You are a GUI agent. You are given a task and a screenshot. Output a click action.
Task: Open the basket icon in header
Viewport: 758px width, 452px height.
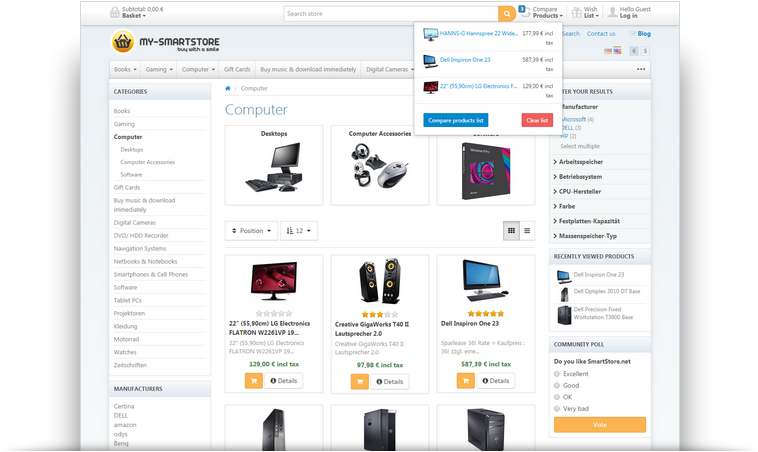point(115,12)
